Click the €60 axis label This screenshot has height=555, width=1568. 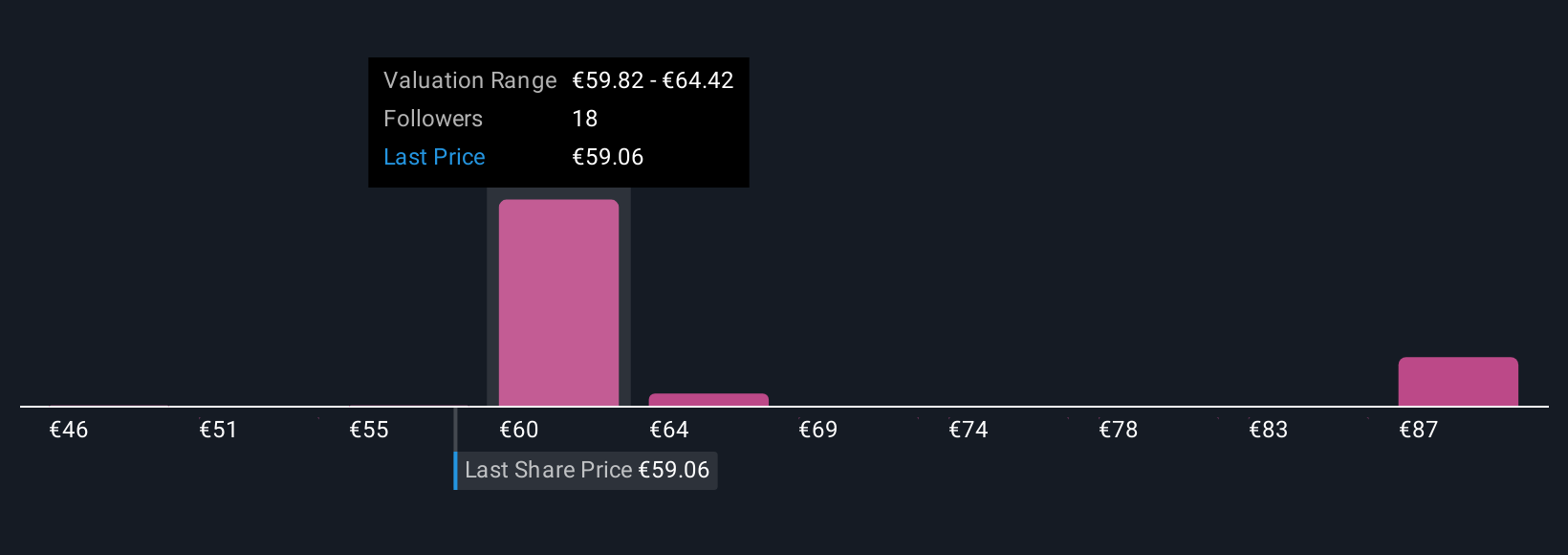(x=519, y=430)
